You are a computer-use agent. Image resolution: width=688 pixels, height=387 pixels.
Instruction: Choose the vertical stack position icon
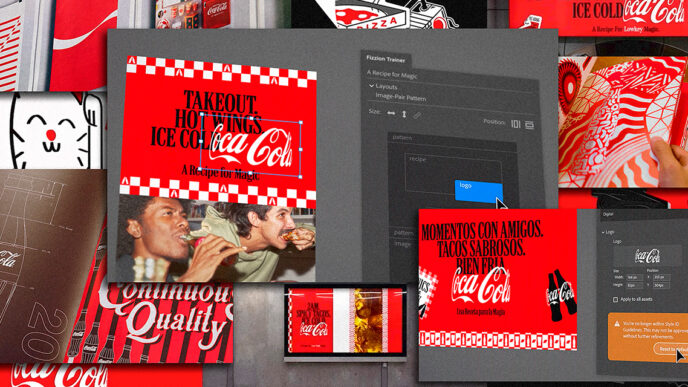coord(530,125)
